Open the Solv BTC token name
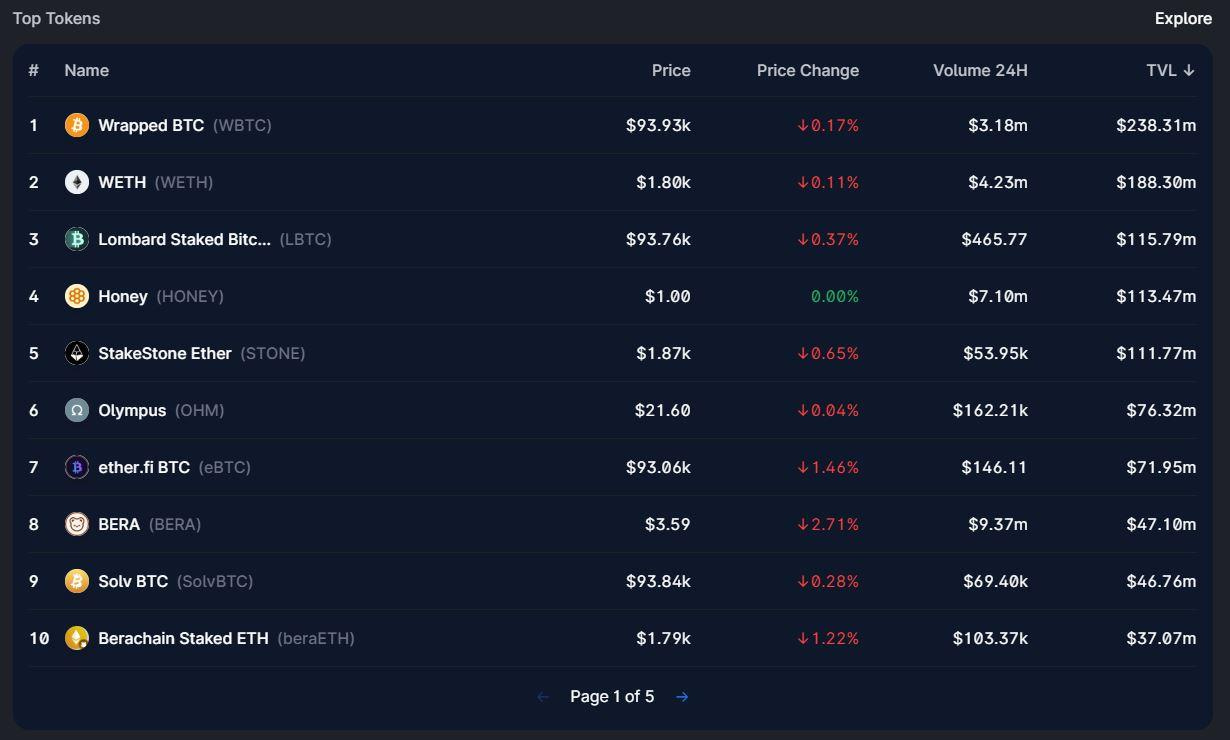Screen dimensions: 1230x740 point(133,581)
